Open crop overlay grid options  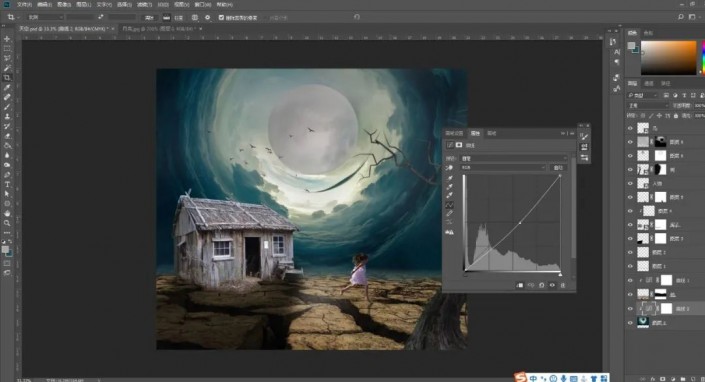195,18
